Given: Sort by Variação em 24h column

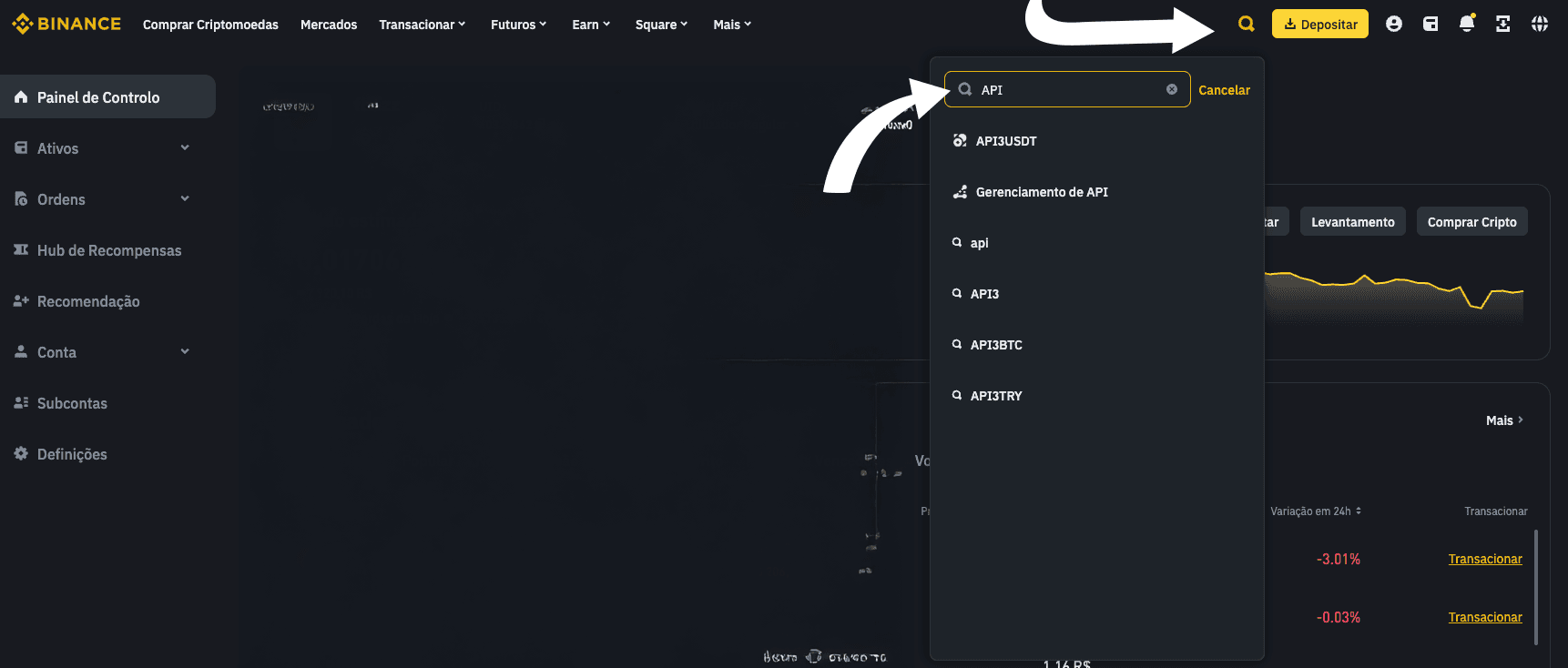Looking at the screenshot, I should click(1316, 511).
